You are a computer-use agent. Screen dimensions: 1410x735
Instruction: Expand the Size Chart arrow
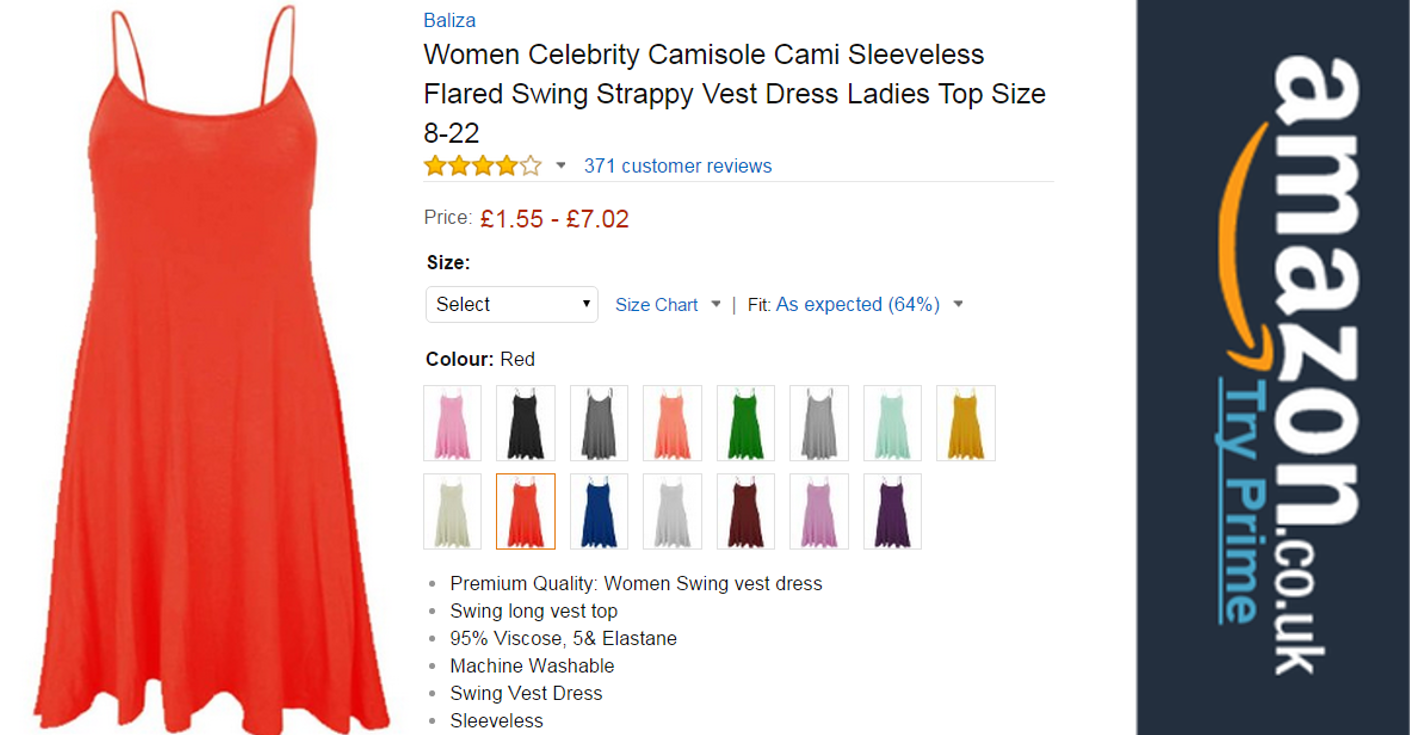point(716,304)
